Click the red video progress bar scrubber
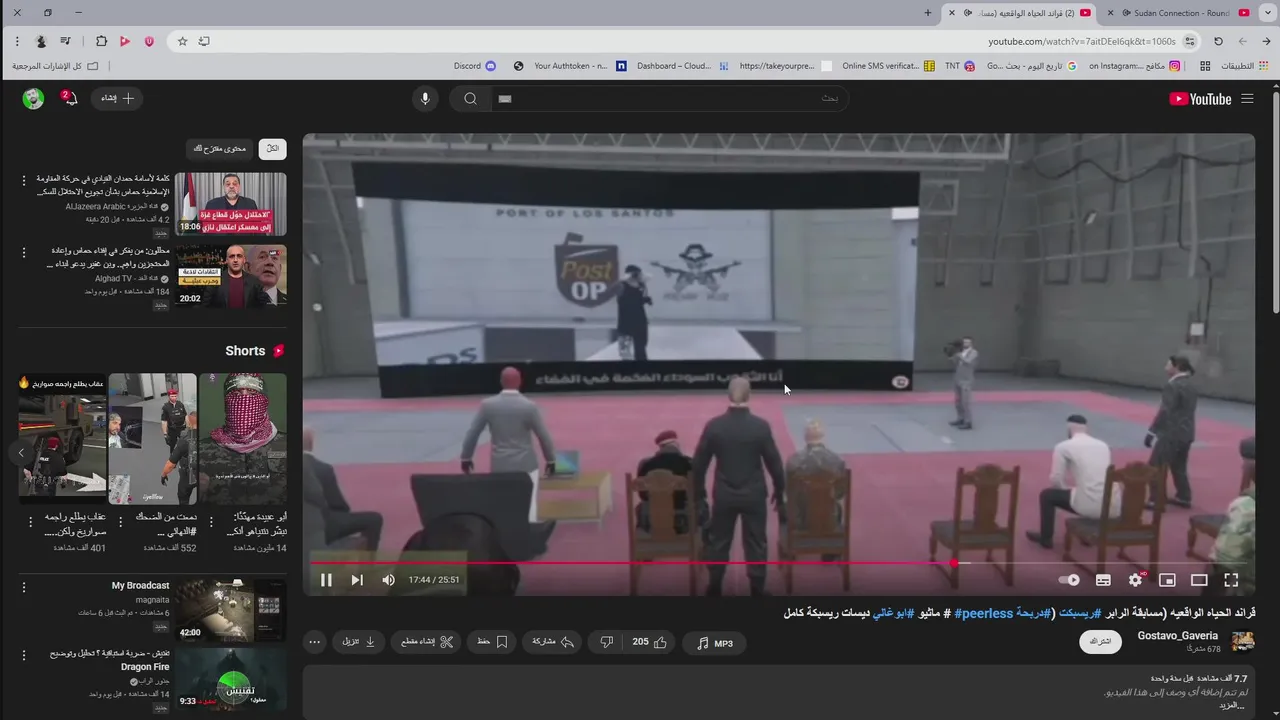The width and height of the screenshot is (1280, 720). click(x=954, y=563)
